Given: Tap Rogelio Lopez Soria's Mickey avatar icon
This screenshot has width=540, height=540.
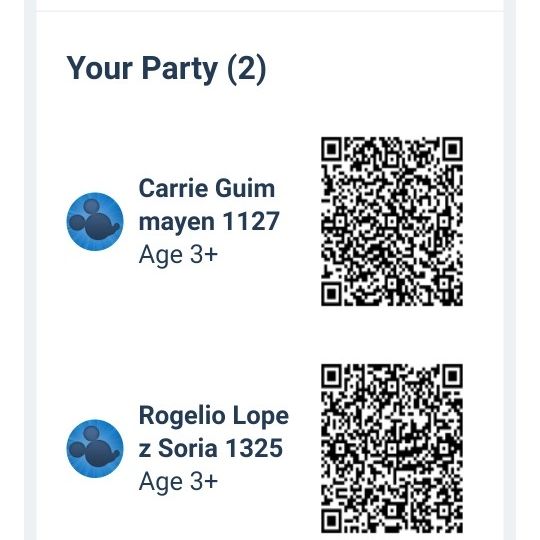Looking at the screenshot, I should pos(95,448).
